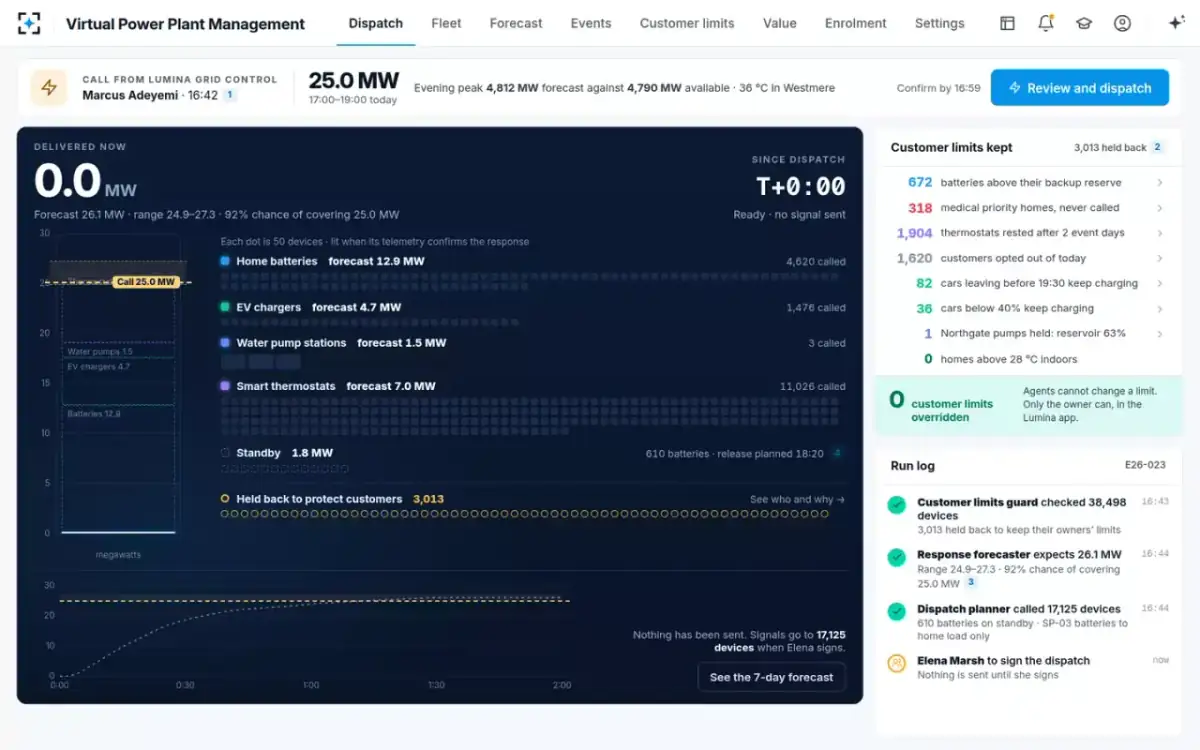This screenshot has height=750, width=1200.
Task: Open the user account icon
Action: tap(1122, 23)
